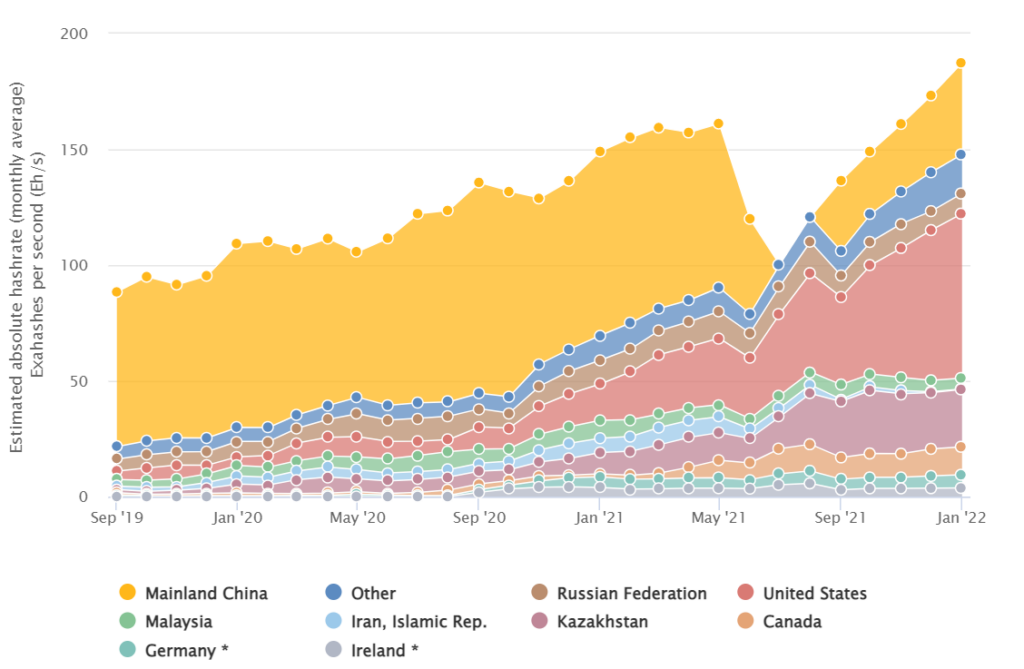Click the Canada orange legend marker
This screenshot has width=1024, height=669.
[745, 621]
